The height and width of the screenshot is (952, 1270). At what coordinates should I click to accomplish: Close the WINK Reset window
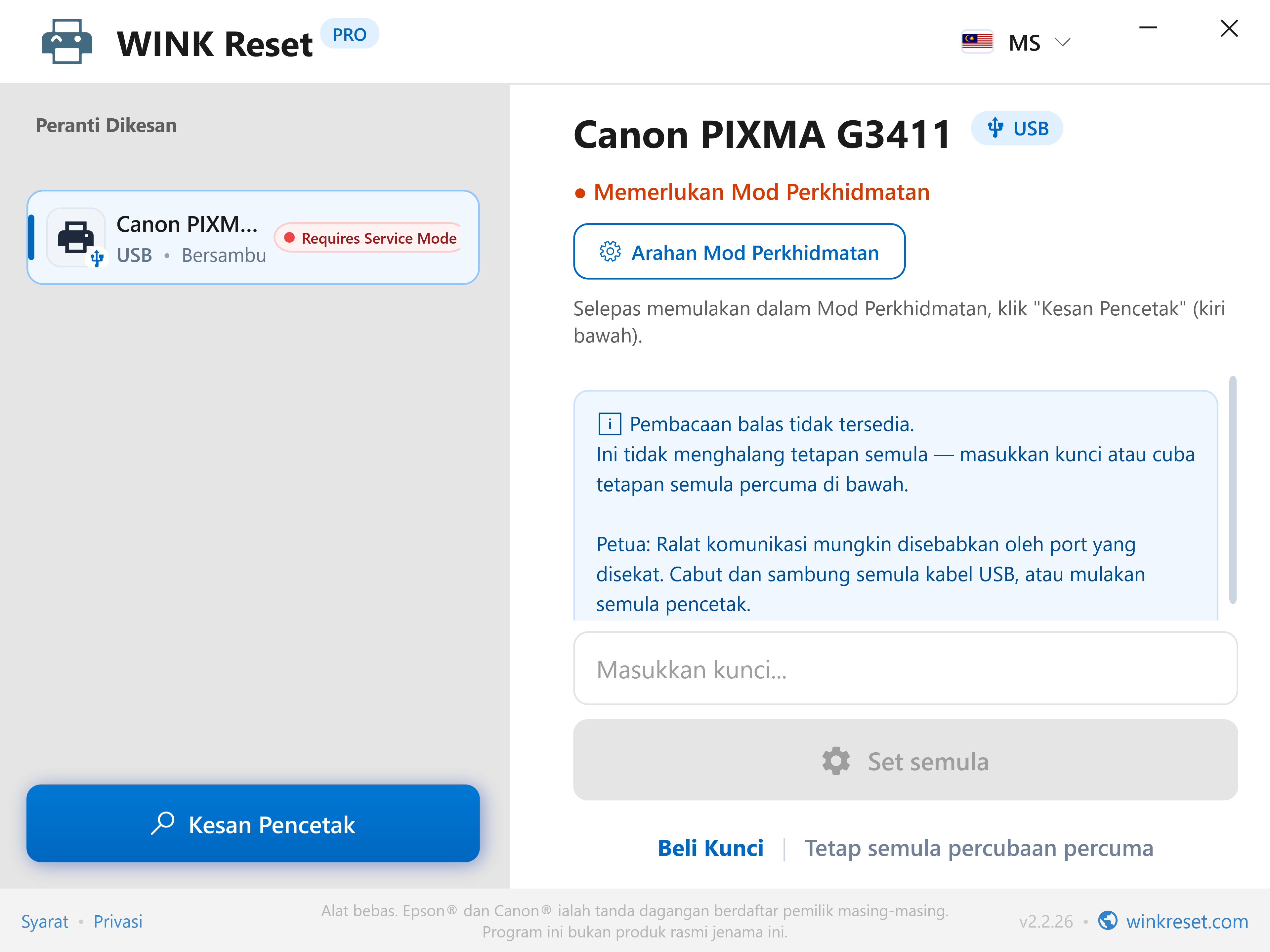click(x=1229, y=28)
